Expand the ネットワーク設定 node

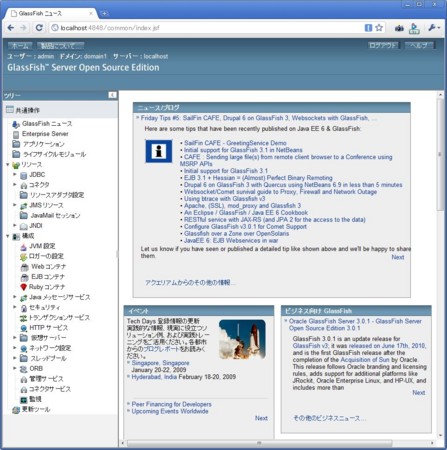pos(15,348)
